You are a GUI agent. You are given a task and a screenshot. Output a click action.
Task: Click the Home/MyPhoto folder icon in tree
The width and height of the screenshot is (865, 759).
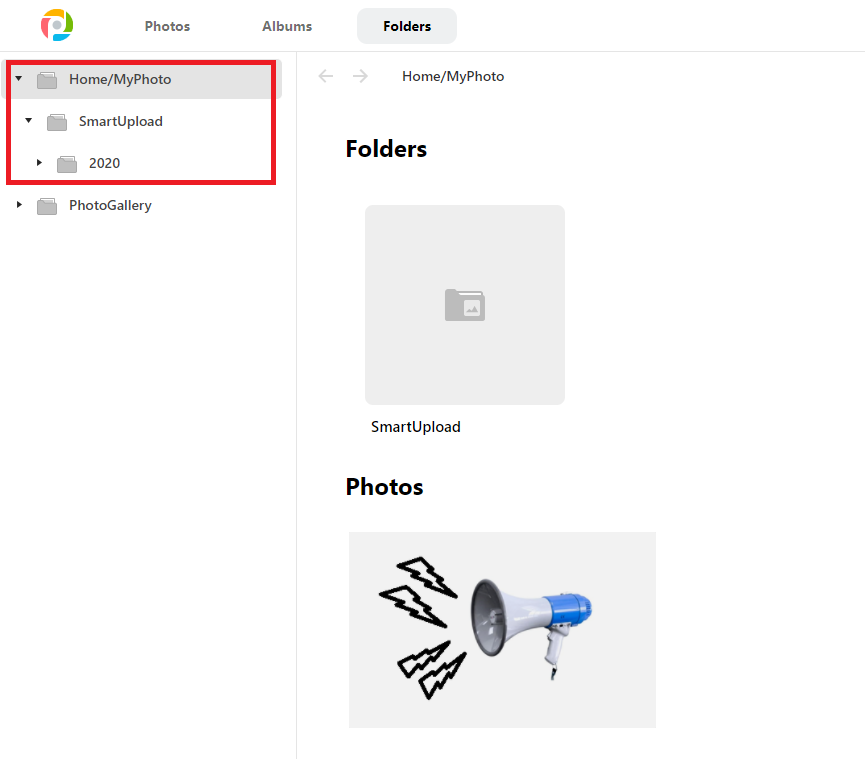click(47, 80)
